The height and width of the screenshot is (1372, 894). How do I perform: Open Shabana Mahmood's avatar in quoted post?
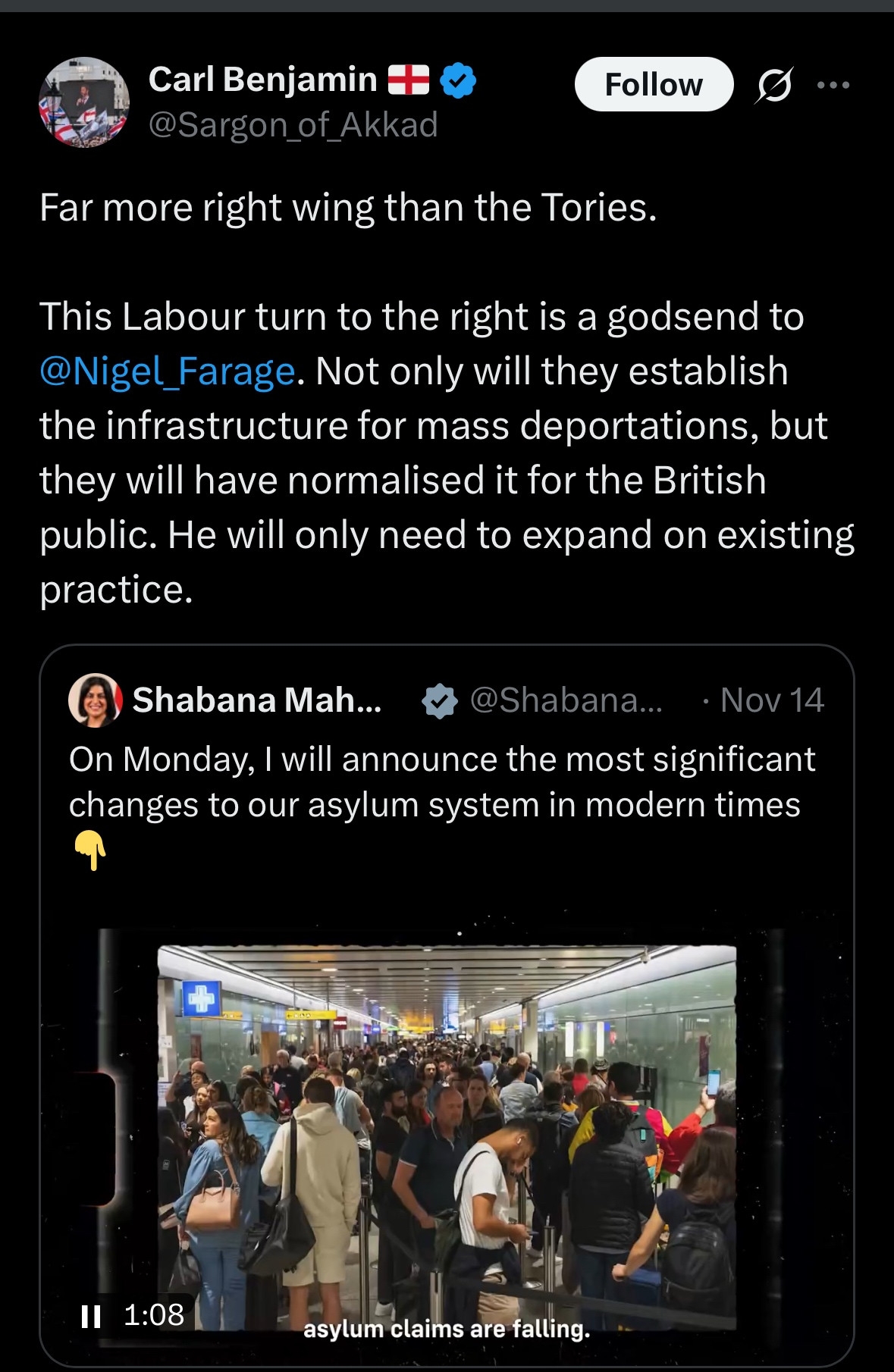click(96, 700)
